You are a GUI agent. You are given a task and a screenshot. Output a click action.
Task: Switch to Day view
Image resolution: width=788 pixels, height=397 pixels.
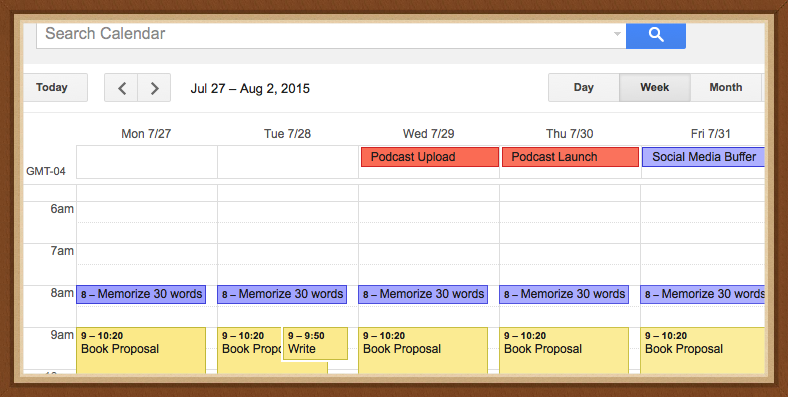tap(583, 87)
